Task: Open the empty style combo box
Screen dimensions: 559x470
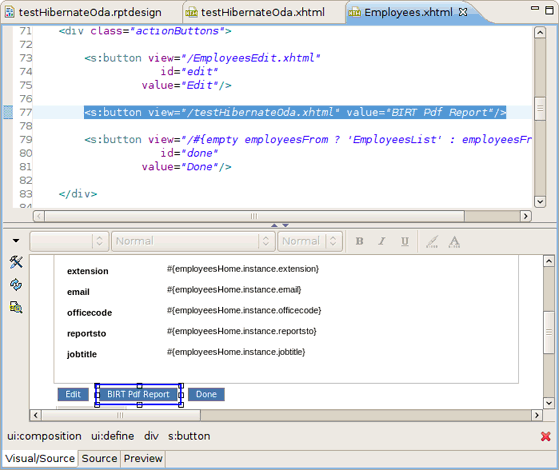Action: pos(69,241)
